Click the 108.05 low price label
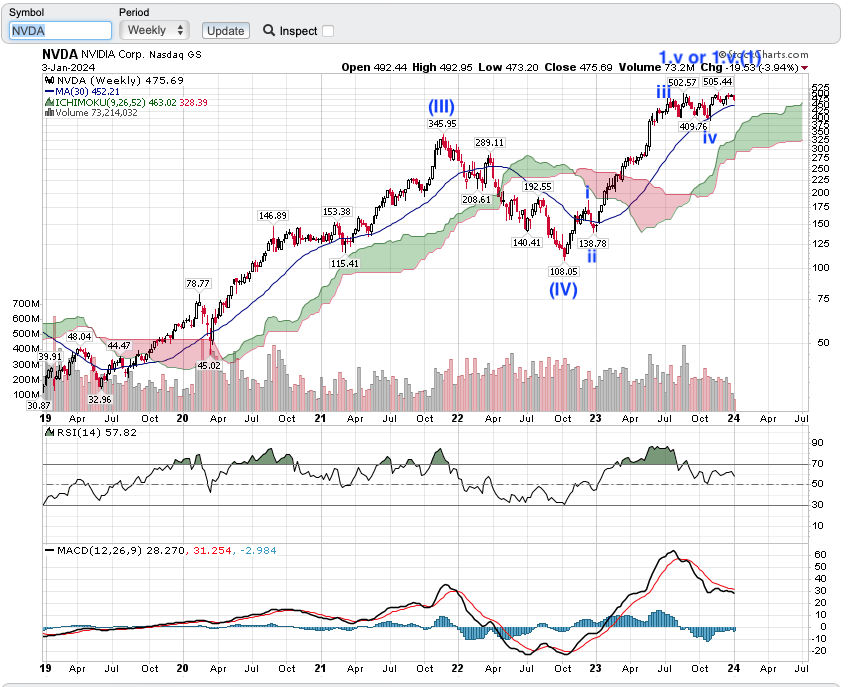 click(564, 271)
